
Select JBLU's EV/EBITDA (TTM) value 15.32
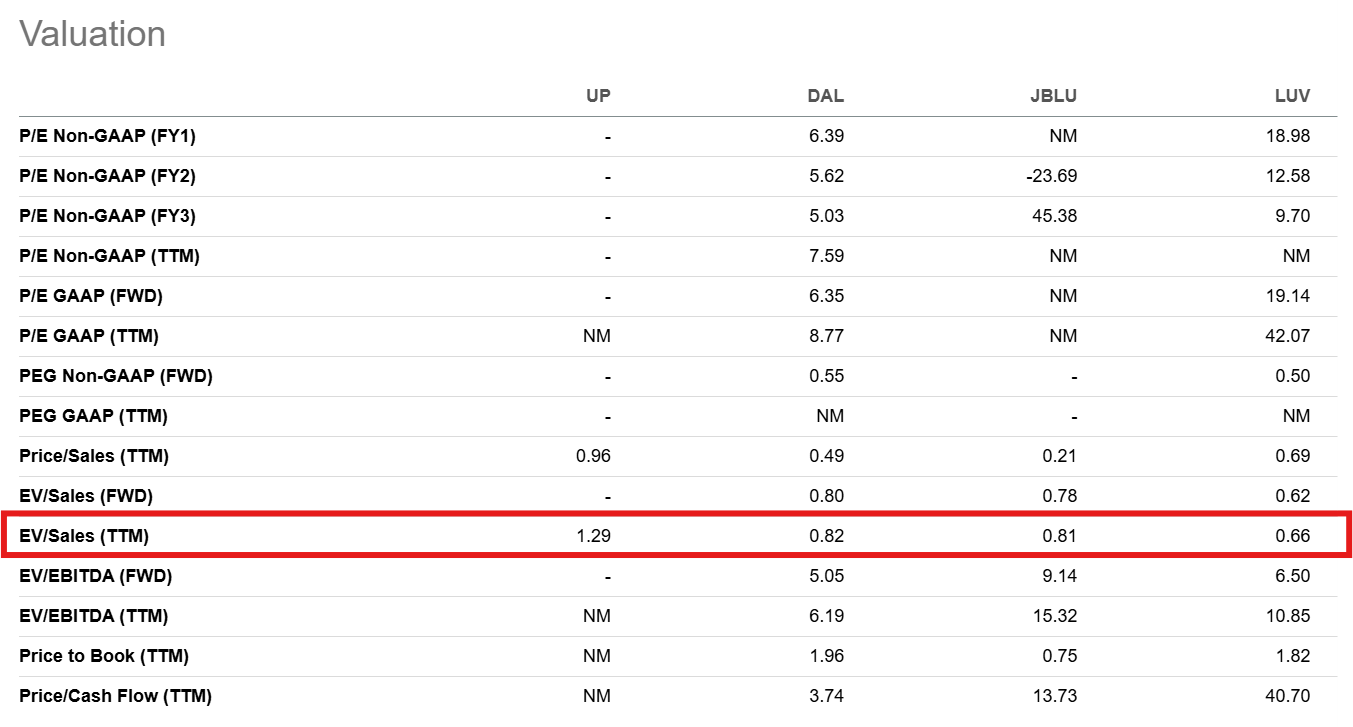point(1055,616)
